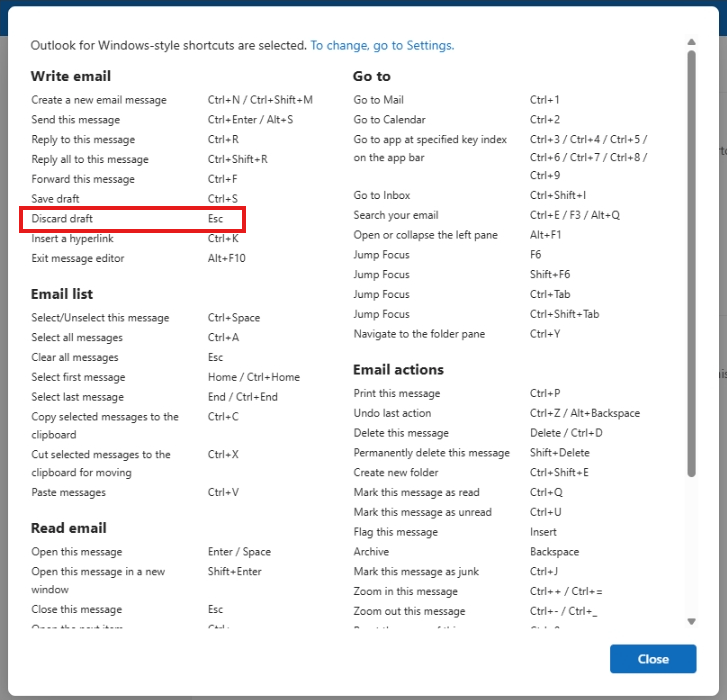Viewport: 727px width, 700px height.
Task: Click the "Save draft" entry
Action: 55,199
